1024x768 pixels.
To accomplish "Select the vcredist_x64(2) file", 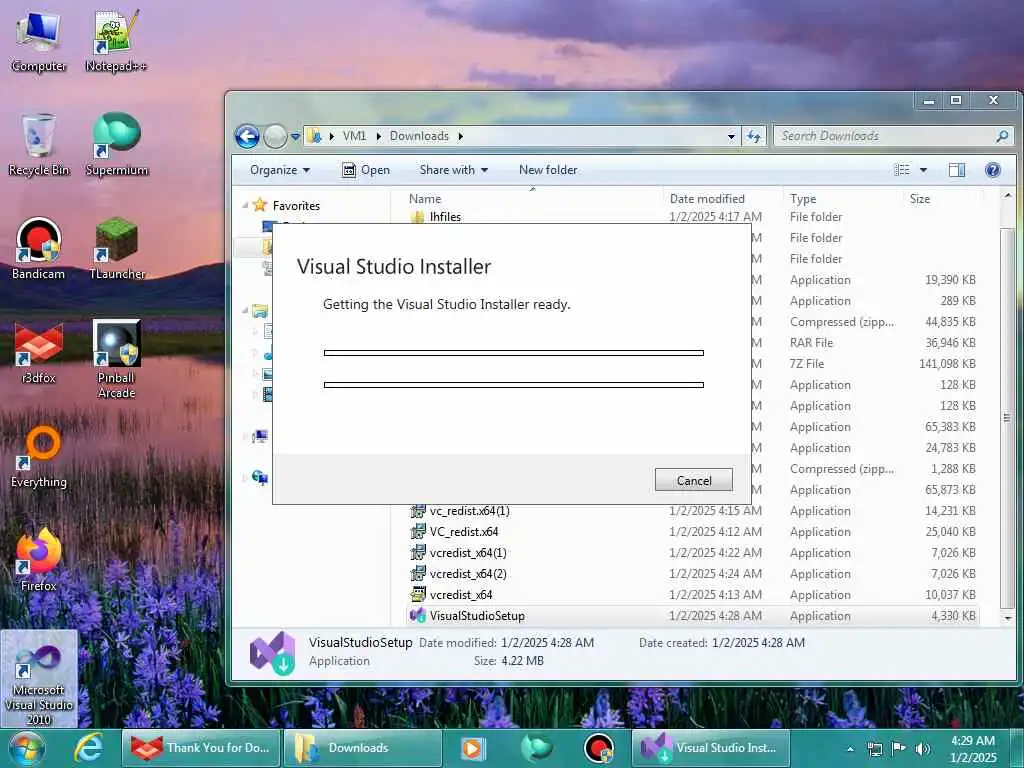I will [x=468, y=573].
